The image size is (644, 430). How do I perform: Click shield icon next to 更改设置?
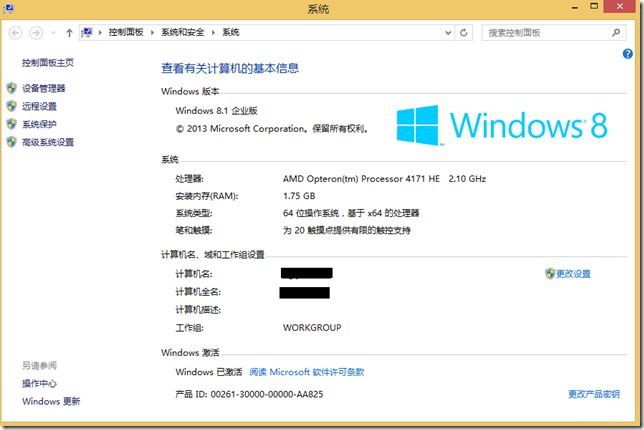(x=550, y=274)
